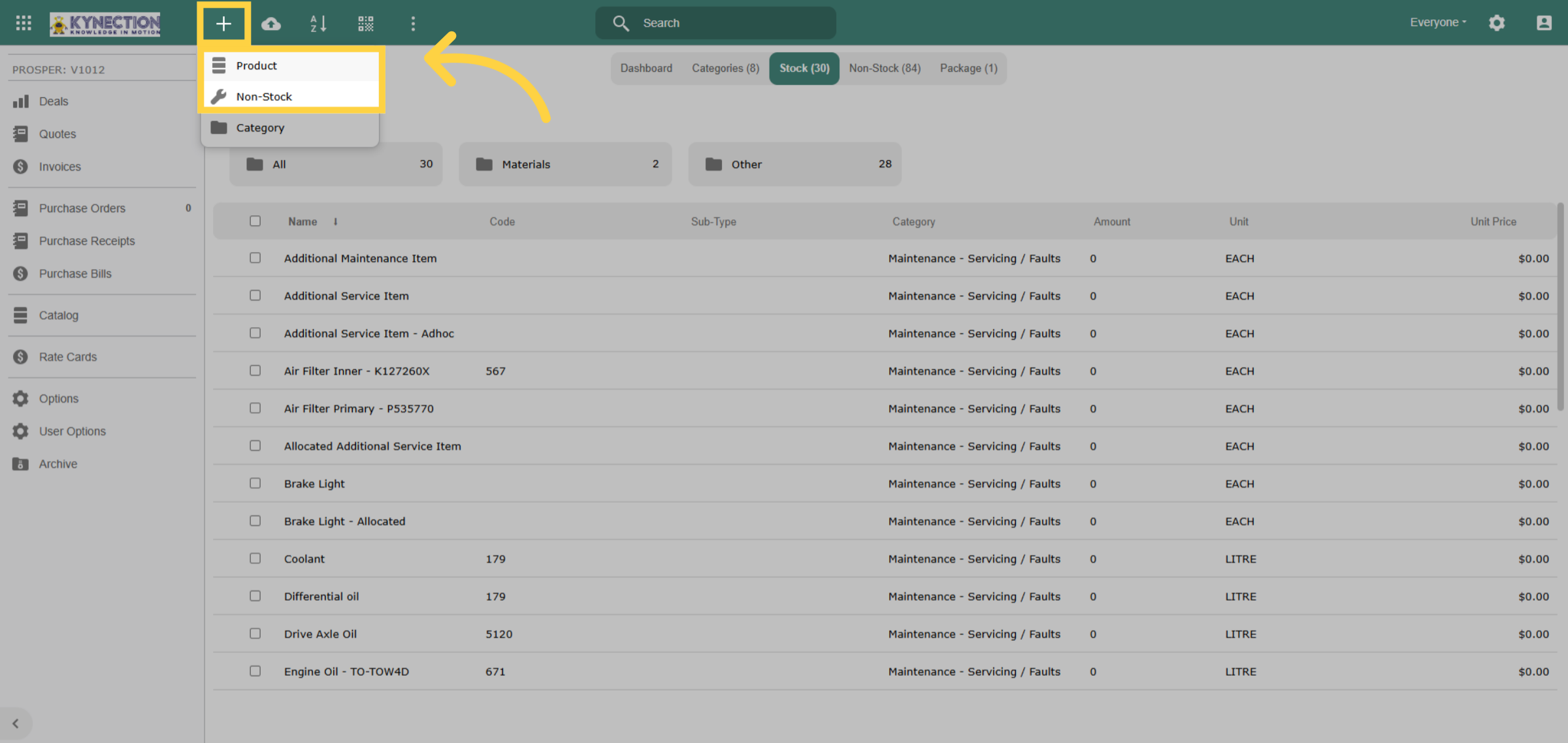This screenshot has width=1568, height=743.
Task: Click the Kynection logo
Action: tap(105, 24)
